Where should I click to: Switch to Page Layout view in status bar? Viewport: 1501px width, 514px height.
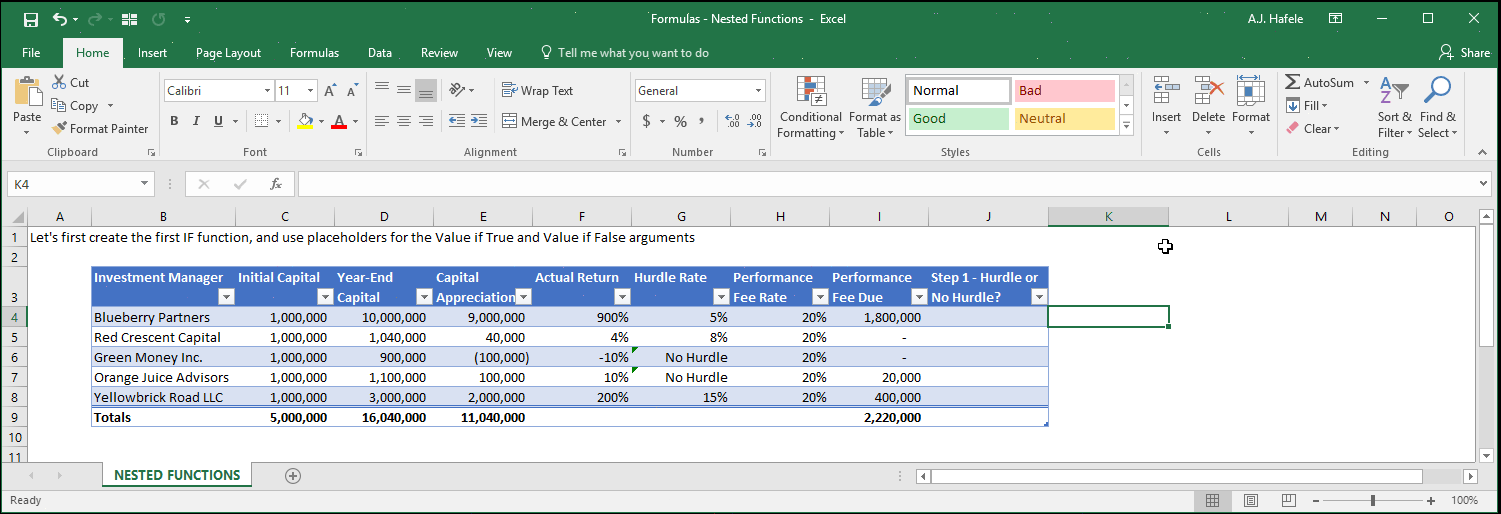(1250, 500)
